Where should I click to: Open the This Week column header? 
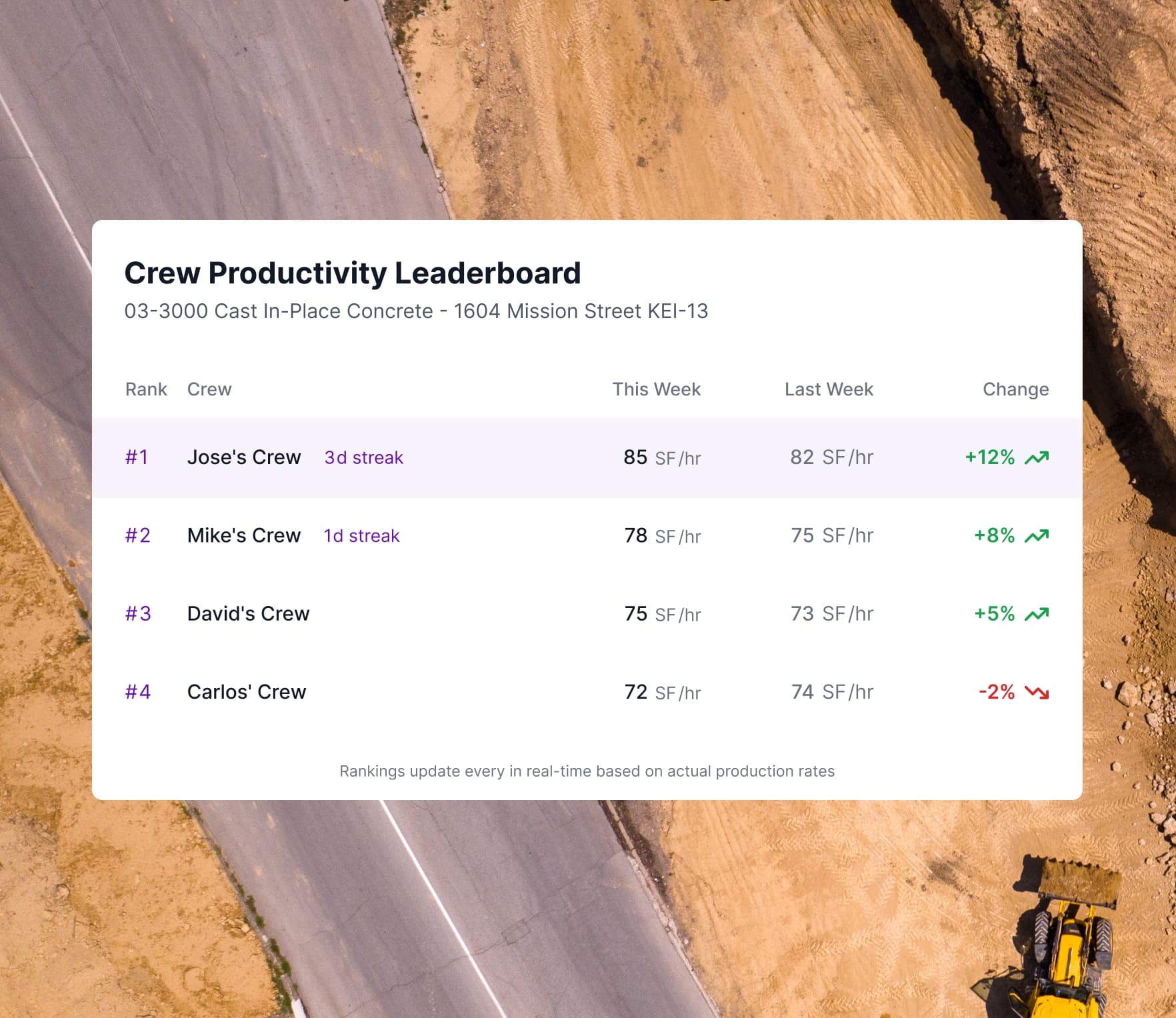coord(657,389)
